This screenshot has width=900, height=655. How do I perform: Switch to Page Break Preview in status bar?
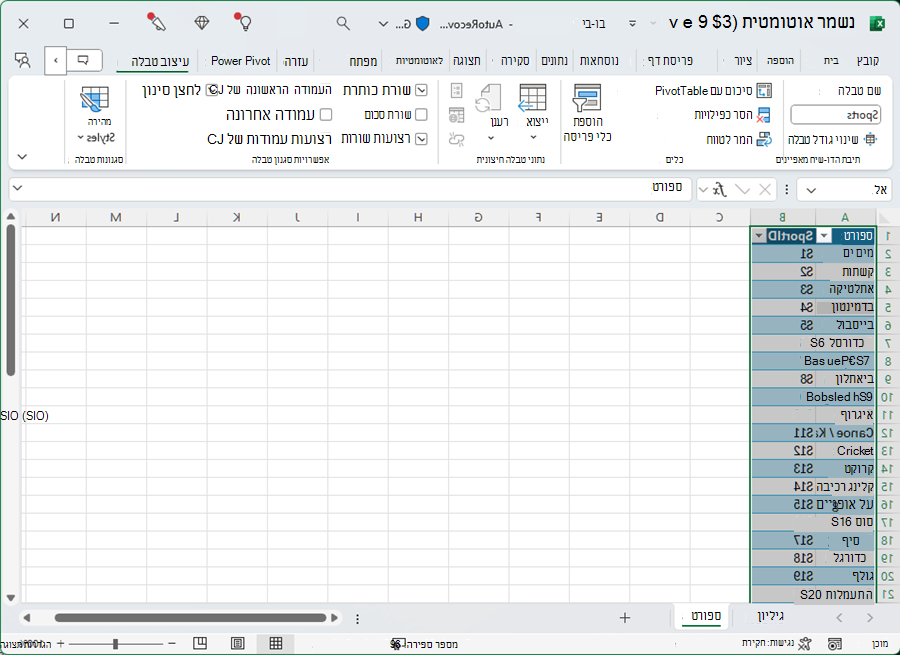click(x=200, y=643)
